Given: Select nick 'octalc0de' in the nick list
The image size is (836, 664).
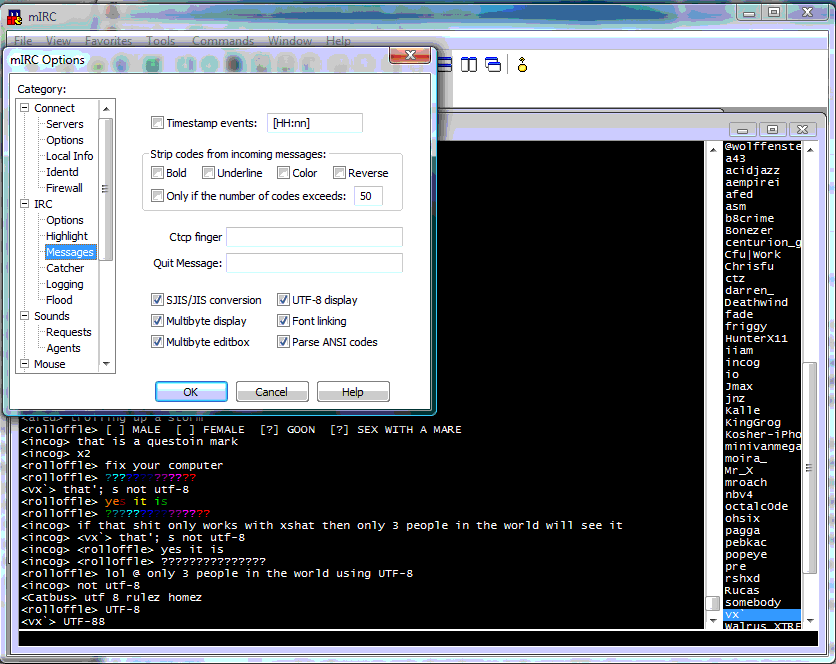Looking at the screenshot, I should pyautogui.click(x=756, y=506).
